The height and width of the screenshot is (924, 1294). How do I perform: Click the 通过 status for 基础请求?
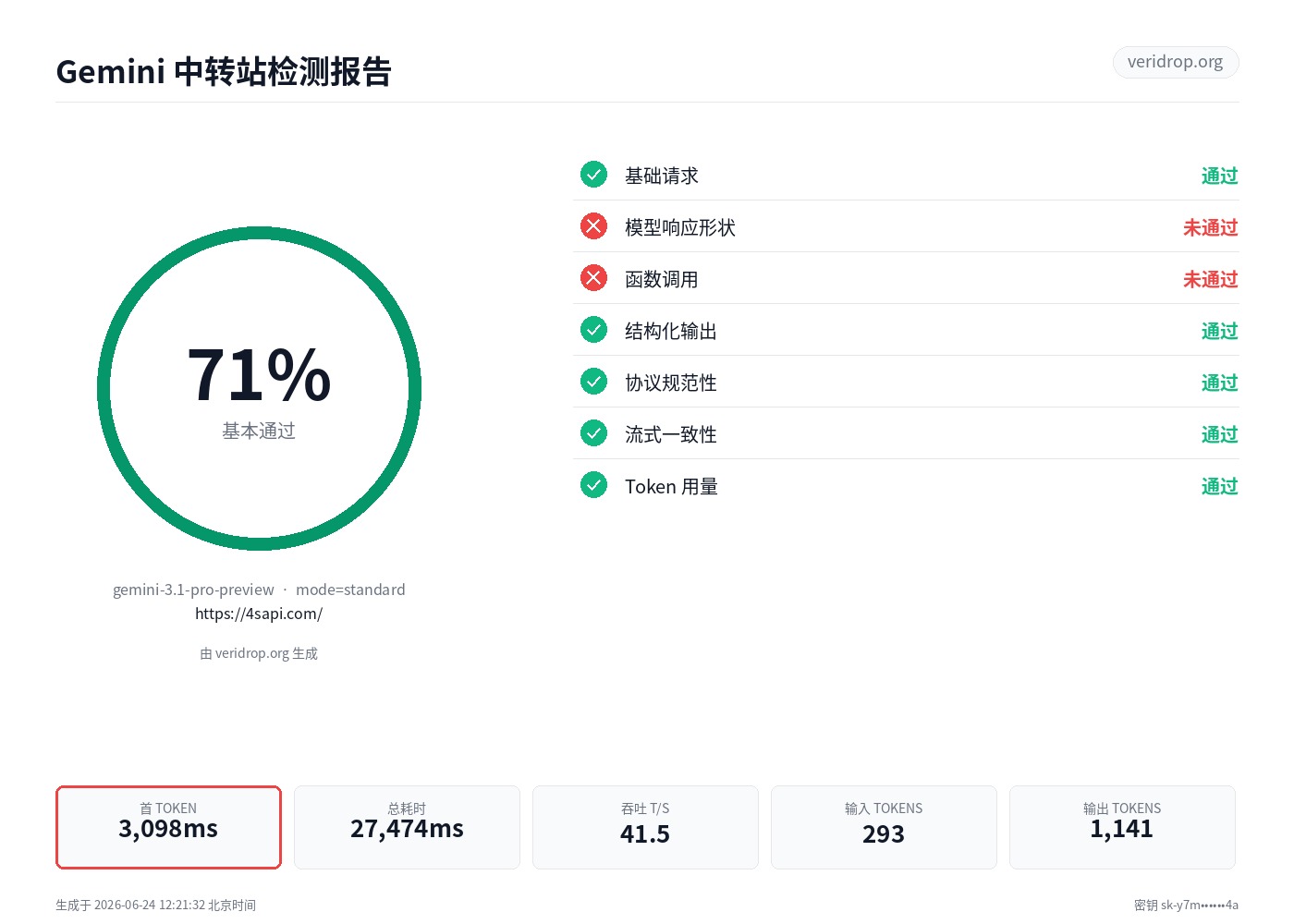coord(1220,176)
